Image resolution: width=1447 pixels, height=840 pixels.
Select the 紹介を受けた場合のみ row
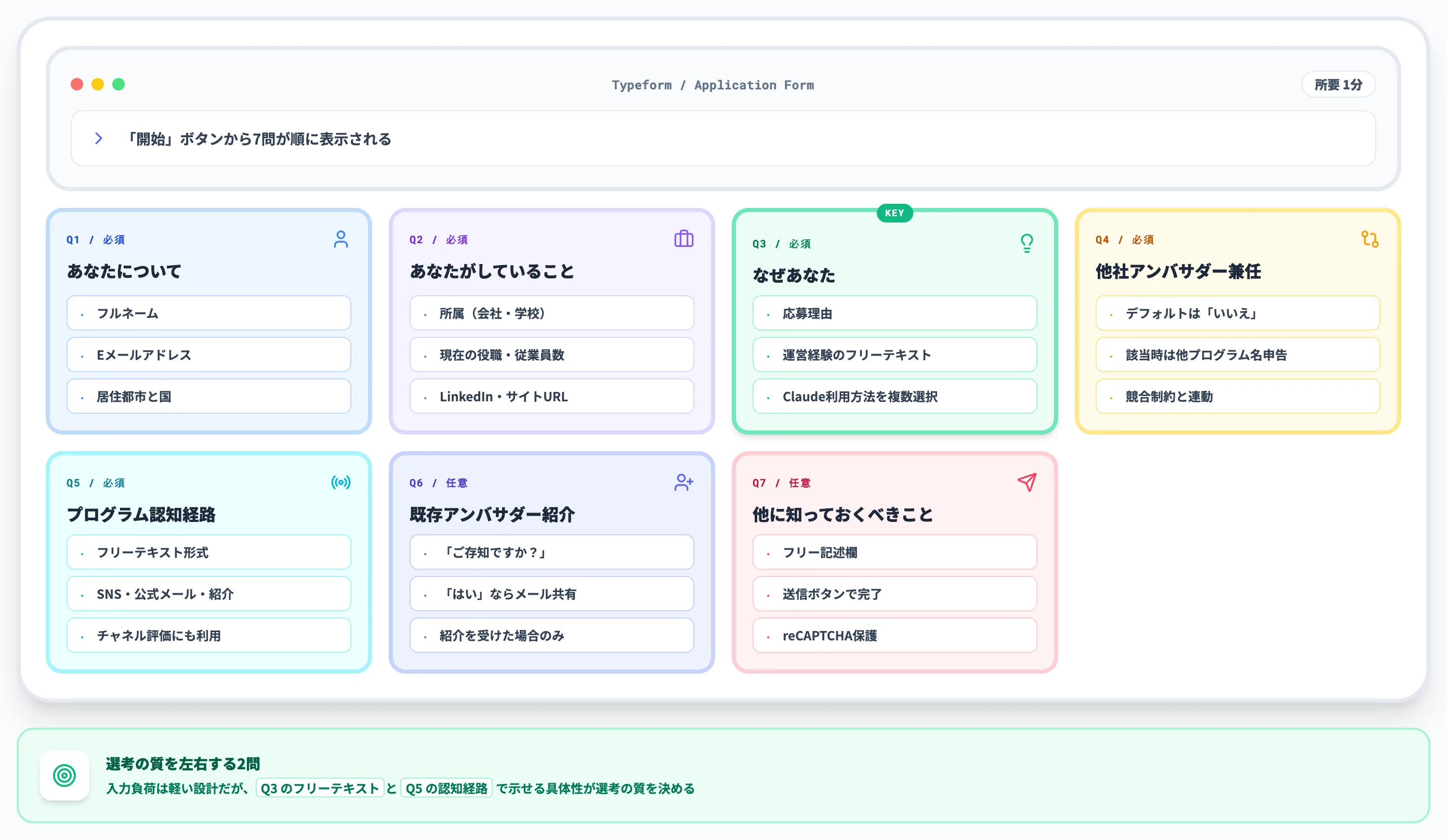pyautogui.click(x=551, y=636)
